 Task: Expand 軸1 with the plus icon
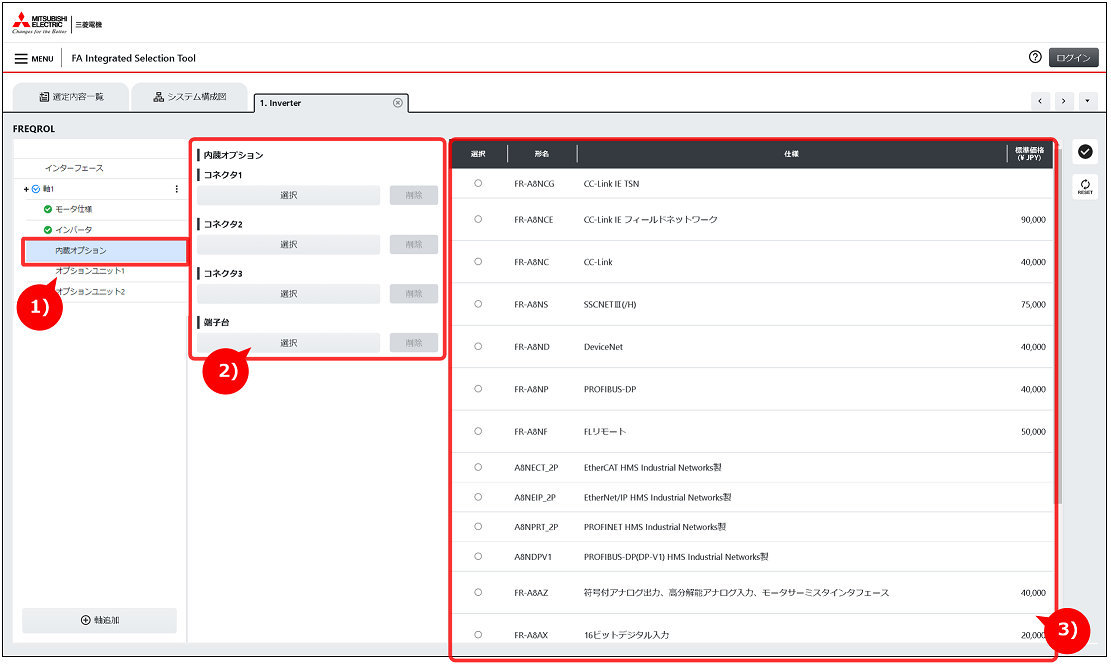(x=26, y=189)
